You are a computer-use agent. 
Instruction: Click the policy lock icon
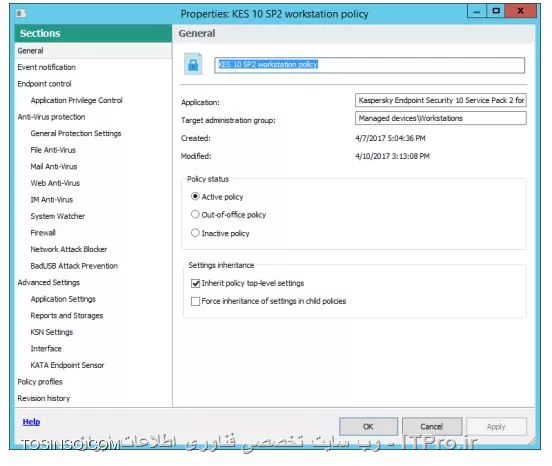pyautogui.click(x=193, y=64)
